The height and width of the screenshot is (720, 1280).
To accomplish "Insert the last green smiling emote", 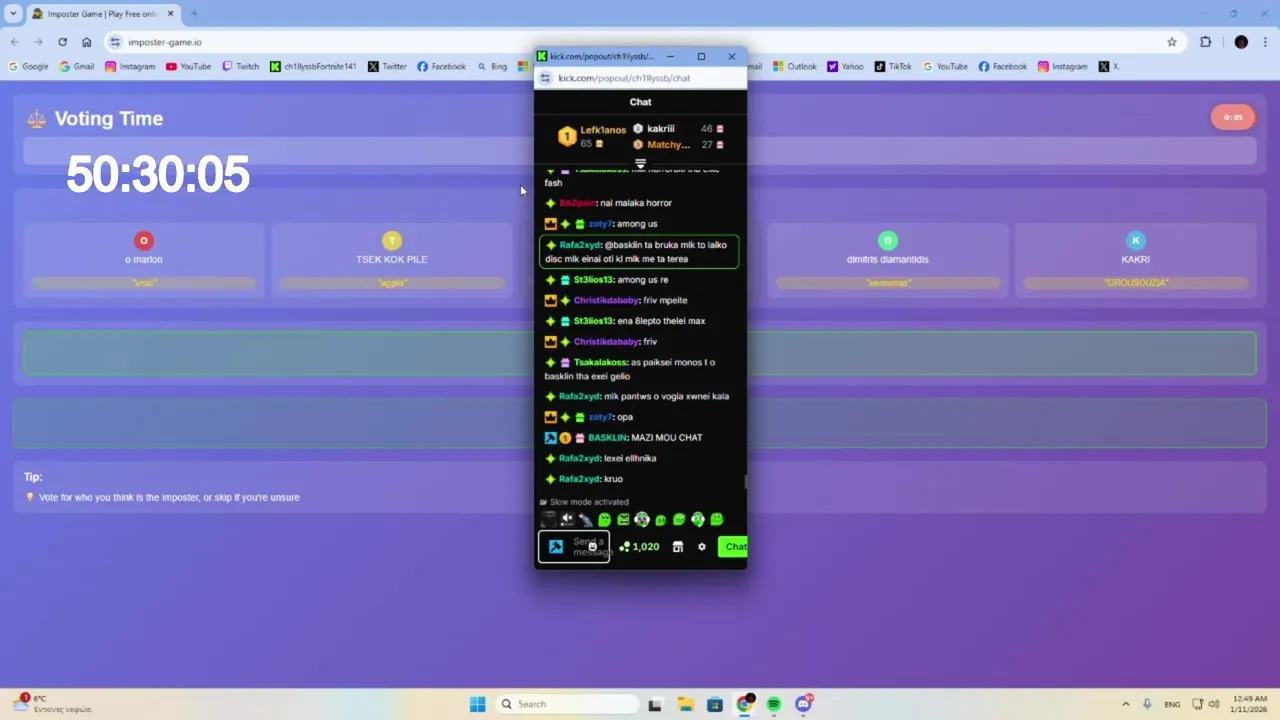I will pyautogui.click(x=716, y=519).
